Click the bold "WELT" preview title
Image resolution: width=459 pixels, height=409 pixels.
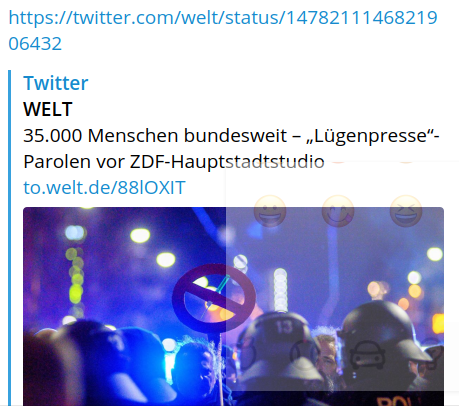pos(48,109)
